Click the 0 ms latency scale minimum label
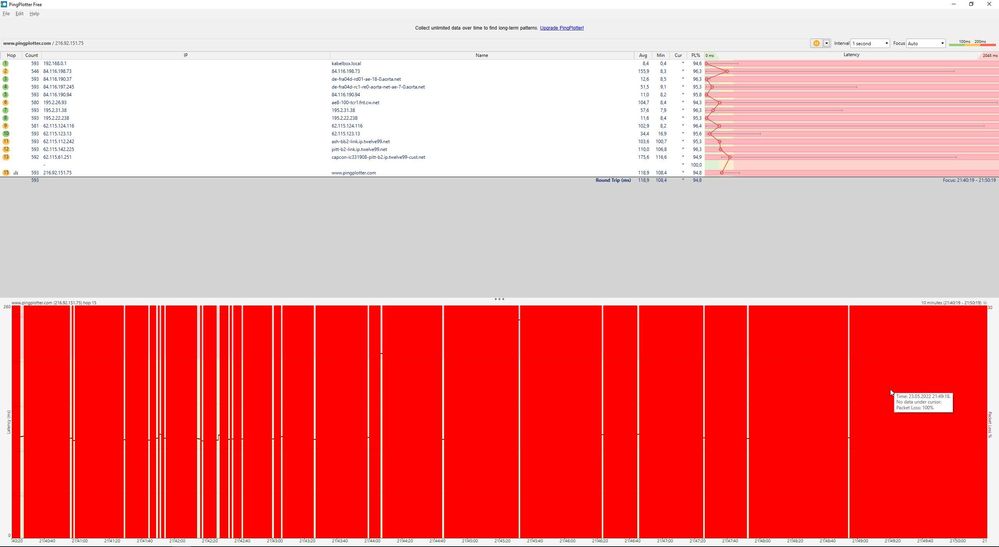Viewport: 999px width, 547px height. point(710,56)
